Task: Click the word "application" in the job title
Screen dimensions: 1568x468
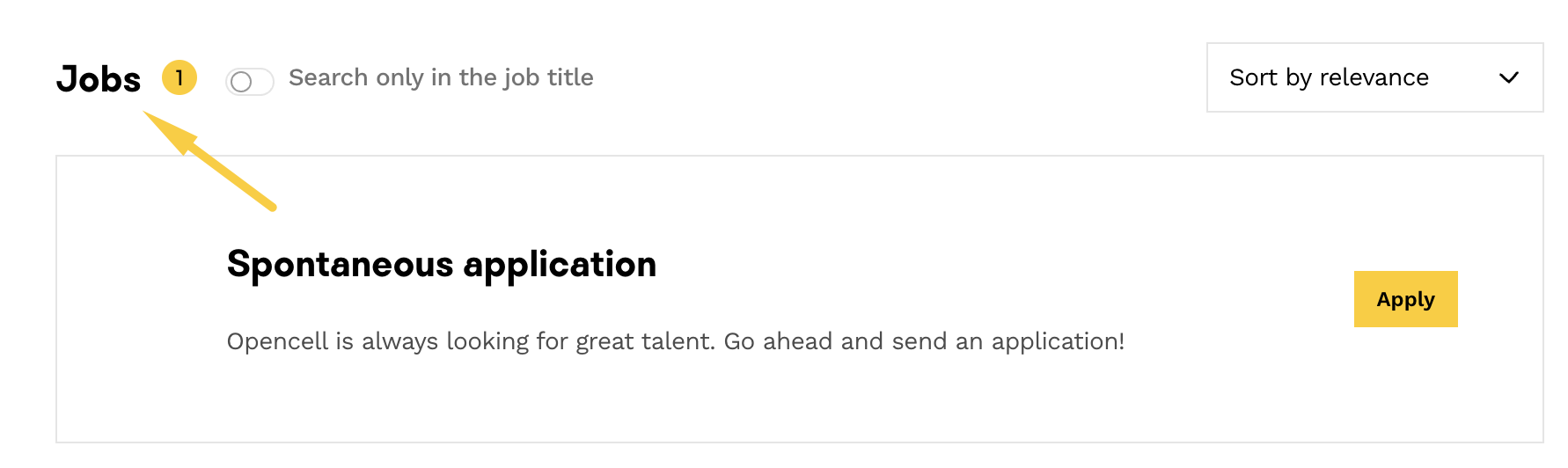Action: pyautogui.click(x=560, y=265)
